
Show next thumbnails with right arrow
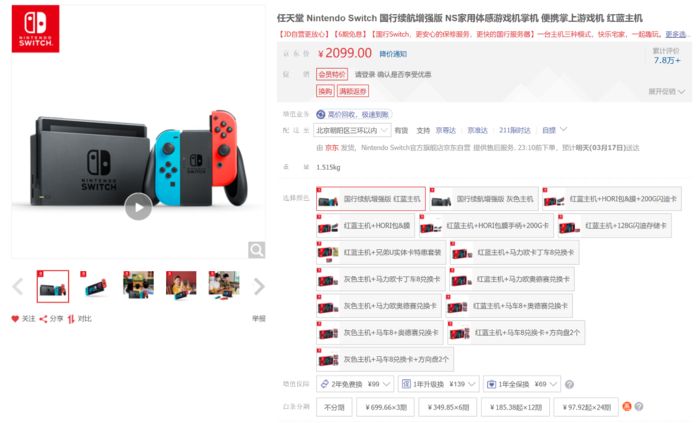[259, 286]
